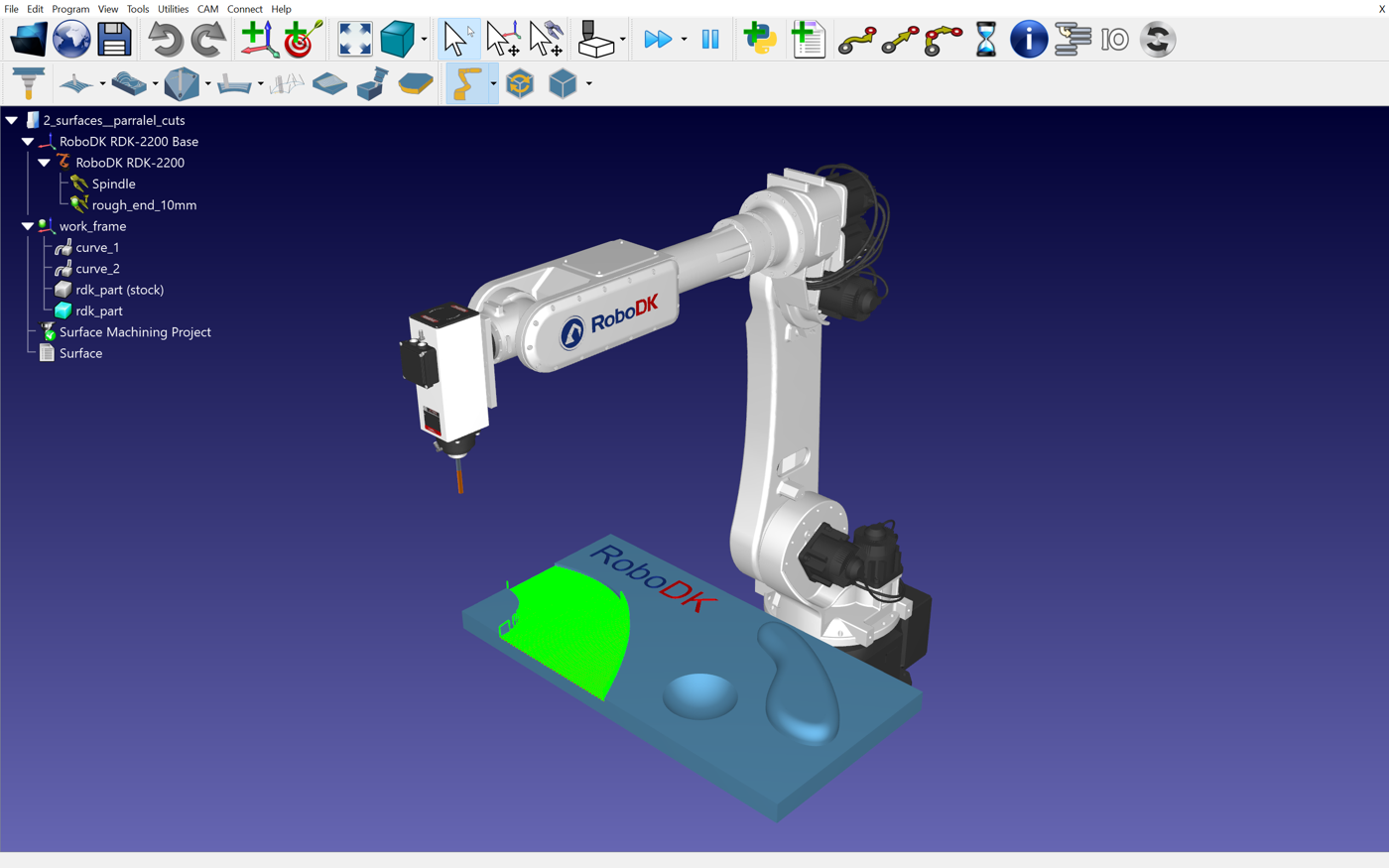Toggle the standard arrow Select tool
1389x868 pixels.
point(457,39)
